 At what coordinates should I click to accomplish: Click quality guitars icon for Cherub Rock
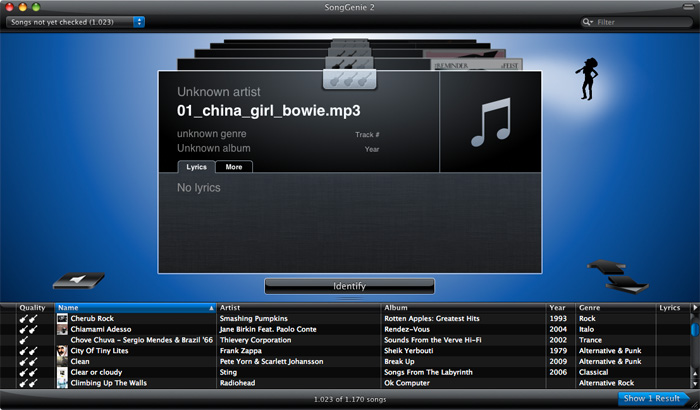[x=28, y=318]
